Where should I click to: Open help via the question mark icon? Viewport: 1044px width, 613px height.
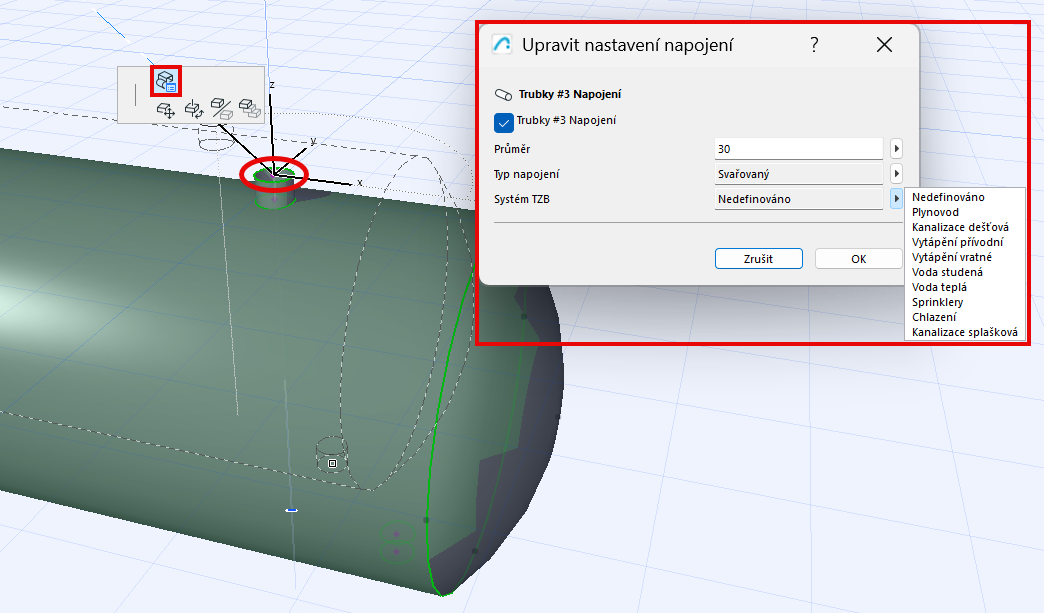[814, 44]
